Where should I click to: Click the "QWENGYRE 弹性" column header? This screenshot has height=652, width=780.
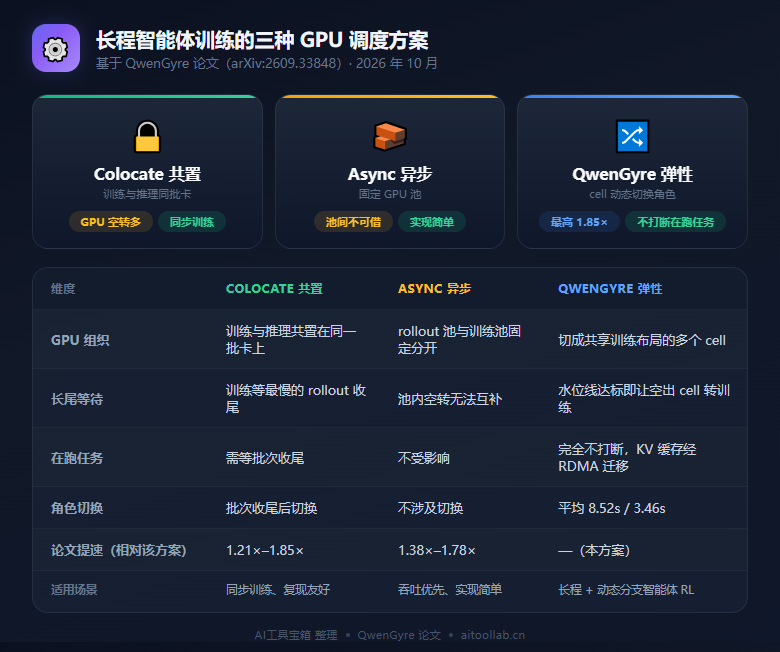[610, 288]
